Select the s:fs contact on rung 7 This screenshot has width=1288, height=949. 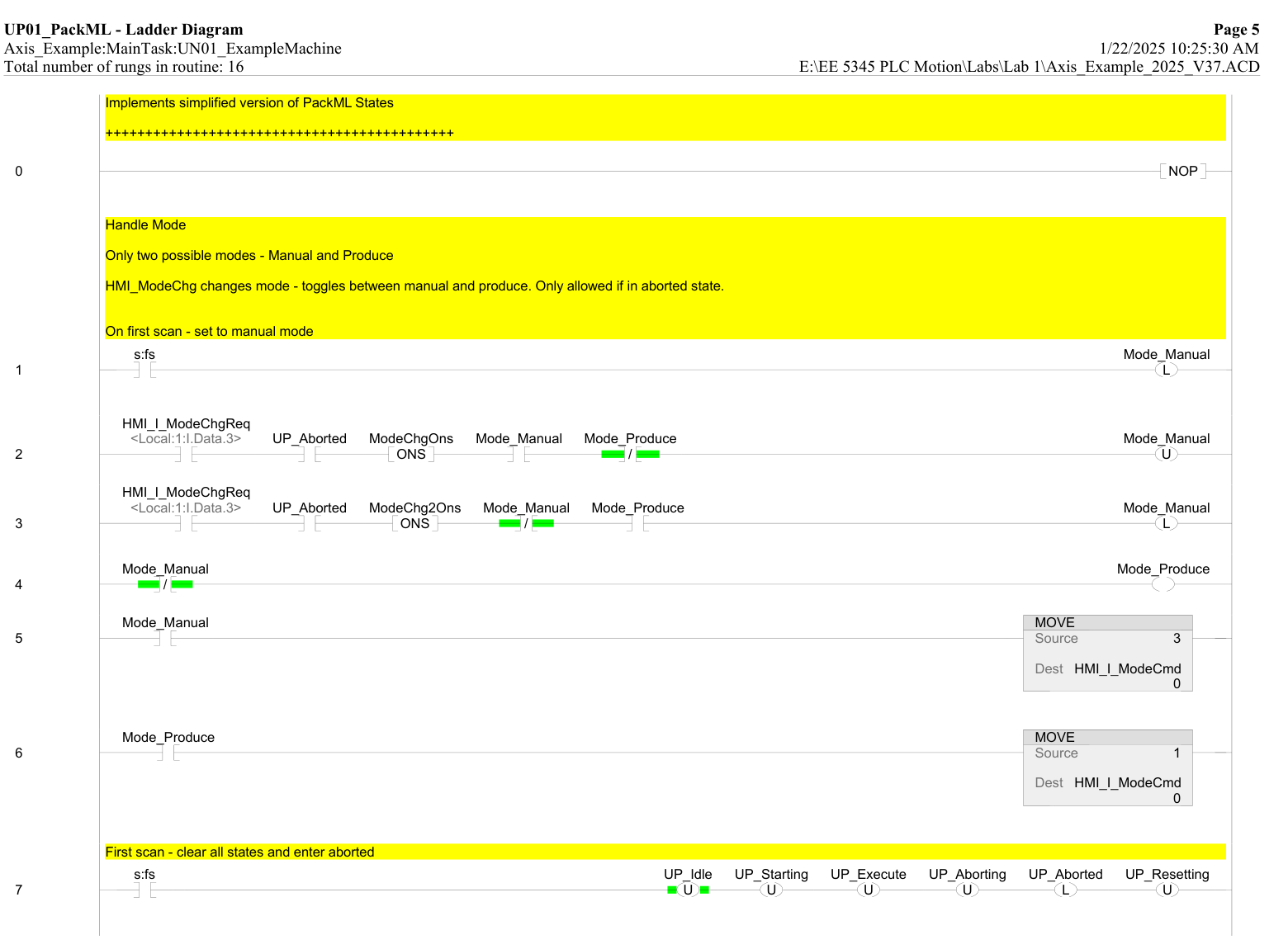pyautogui.click(x=144, y=890)
